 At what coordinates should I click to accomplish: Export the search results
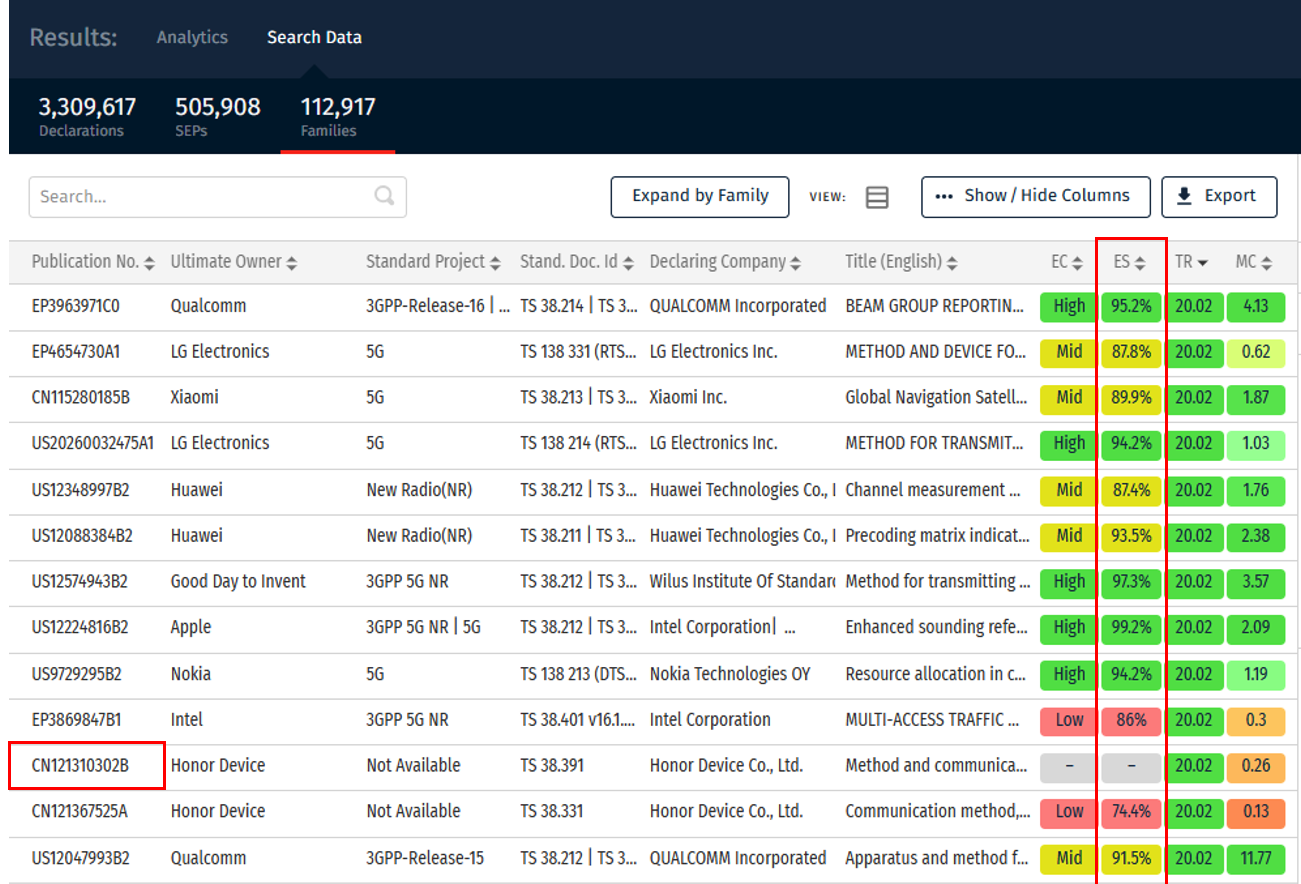pos(1219,197)
